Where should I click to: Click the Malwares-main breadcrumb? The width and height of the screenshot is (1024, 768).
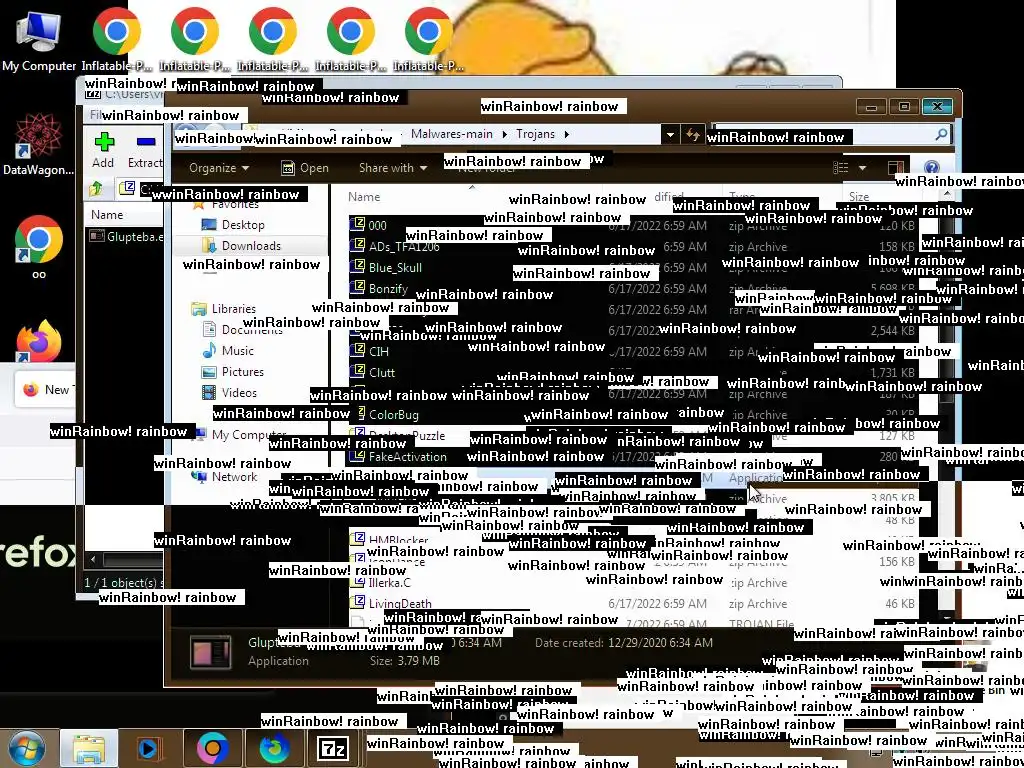tap(452, 134)
